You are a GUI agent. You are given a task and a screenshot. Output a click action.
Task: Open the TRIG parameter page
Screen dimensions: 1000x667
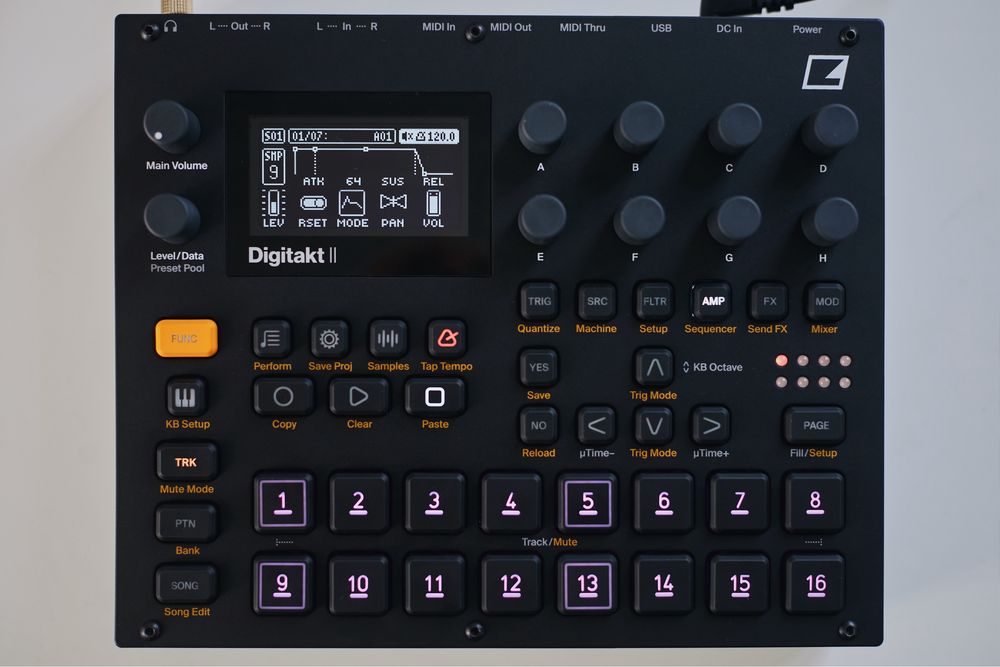(539, 301)
